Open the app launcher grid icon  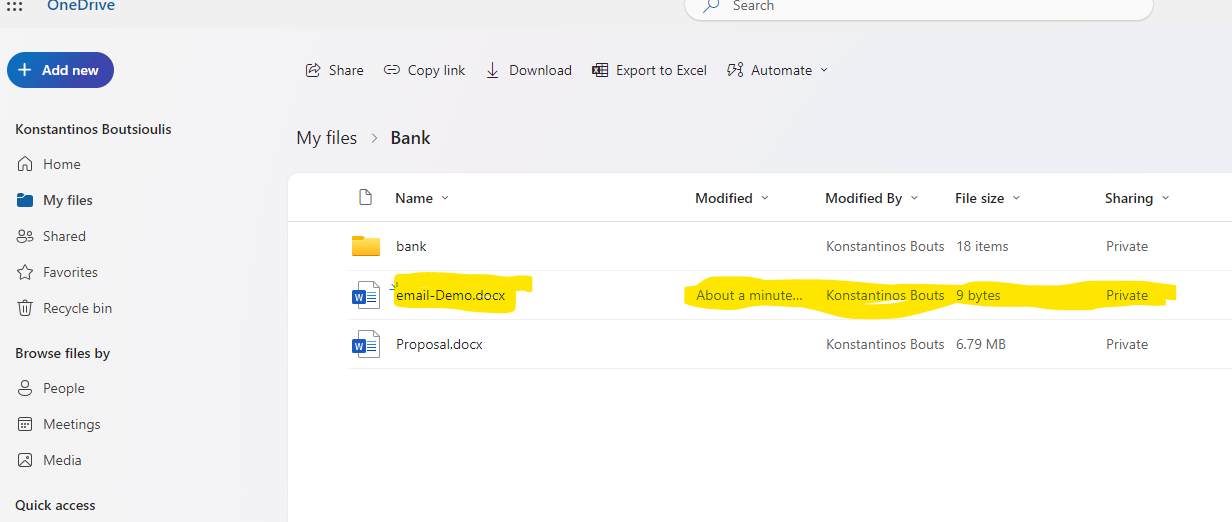click(x=14, y=6)
